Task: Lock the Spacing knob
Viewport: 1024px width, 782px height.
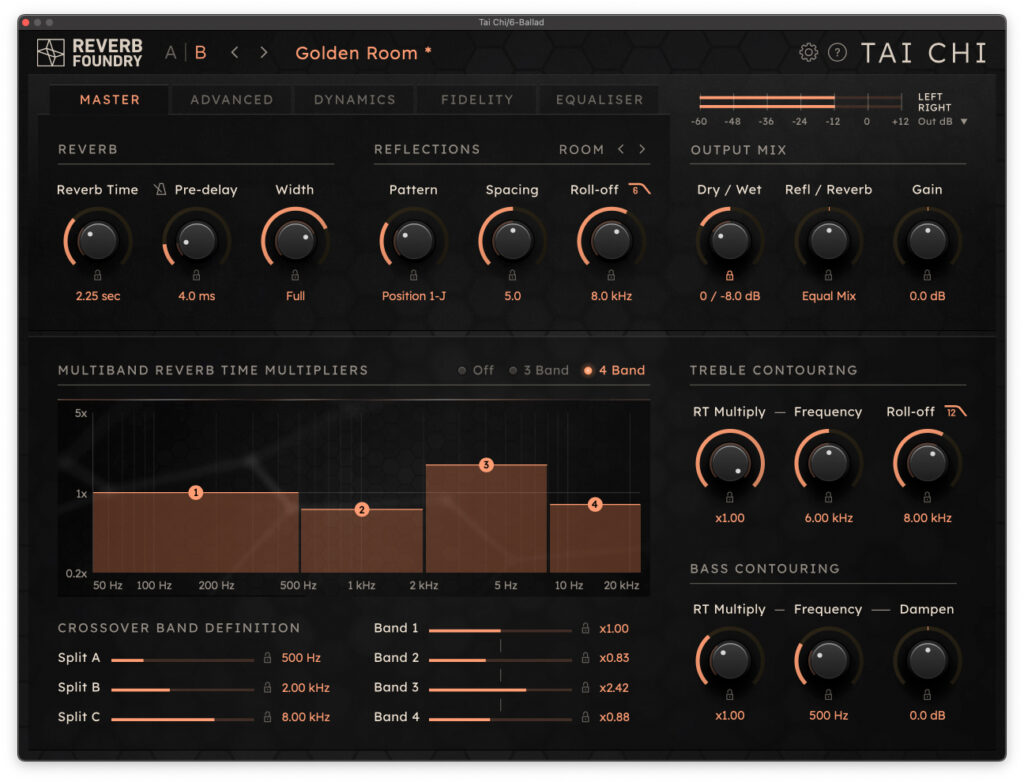Action: [512, 275]
